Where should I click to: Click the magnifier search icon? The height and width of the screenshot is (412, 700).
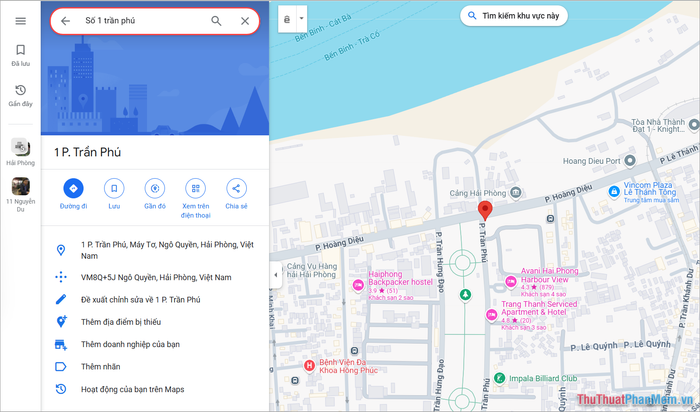216,21
